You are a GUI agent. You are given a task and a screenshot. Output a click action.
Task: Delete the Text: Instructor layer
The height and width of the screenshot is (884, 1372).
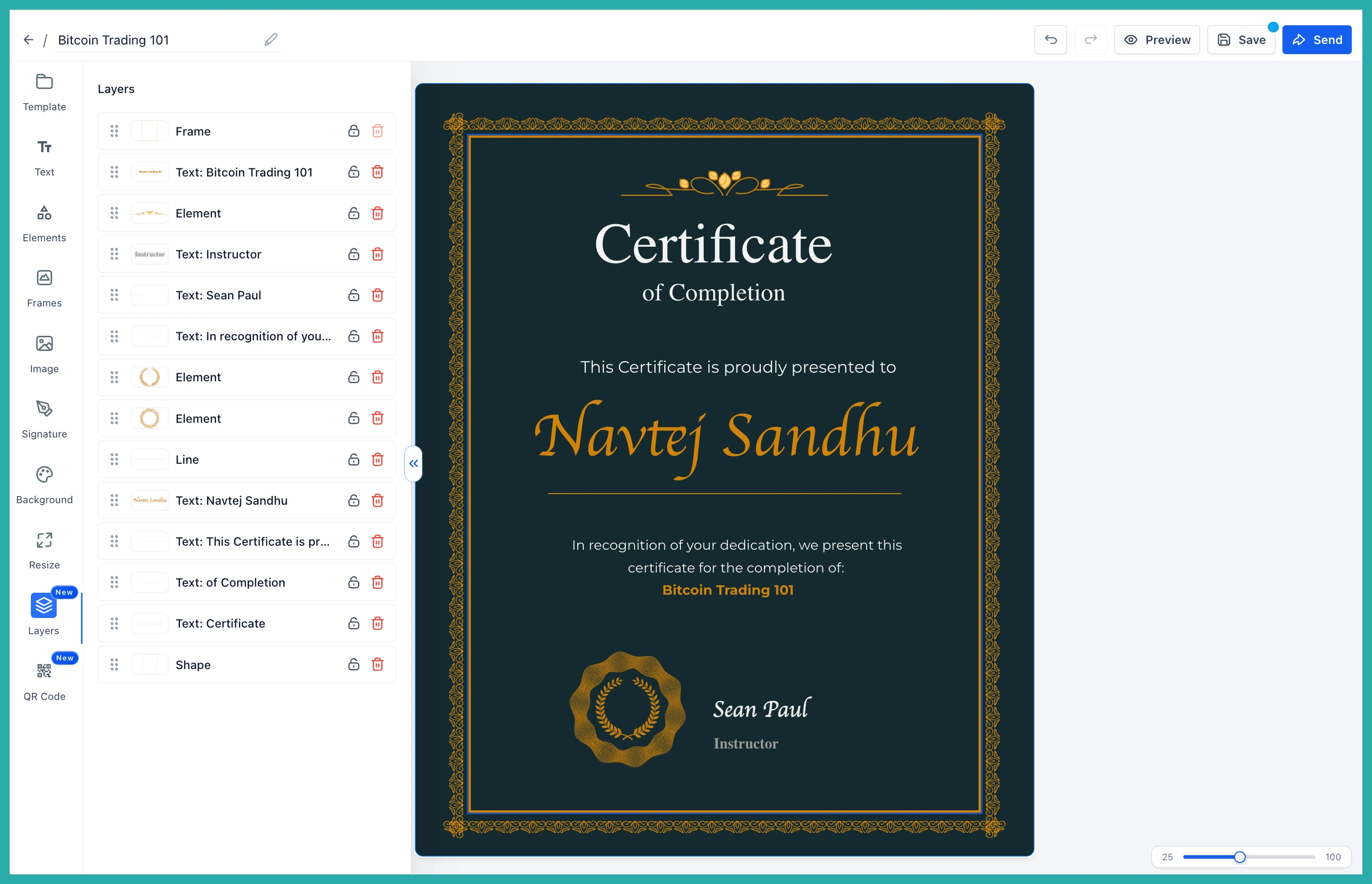click(x=377, y=254)
